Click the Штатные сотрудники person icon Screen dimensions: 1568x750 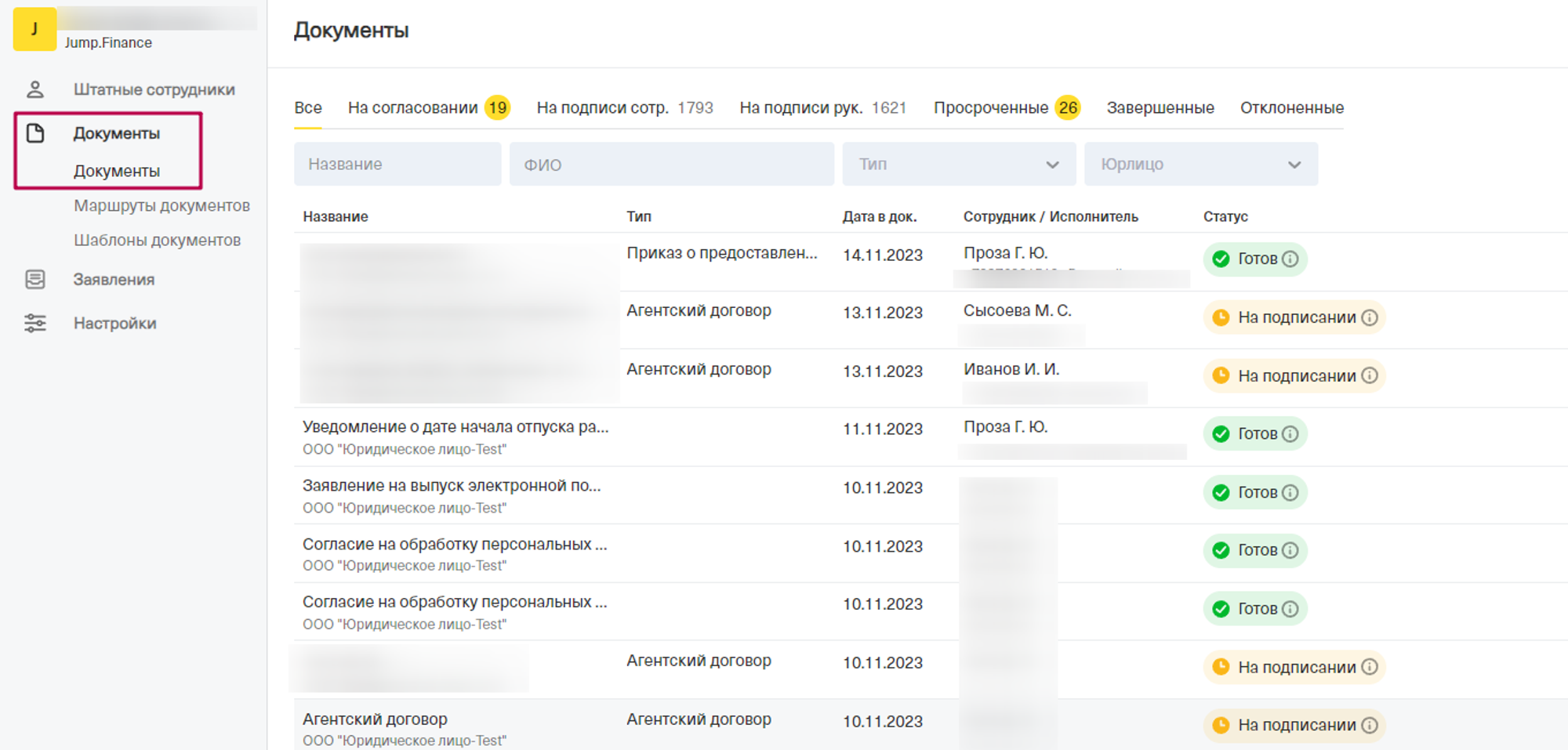click(35, 89)
